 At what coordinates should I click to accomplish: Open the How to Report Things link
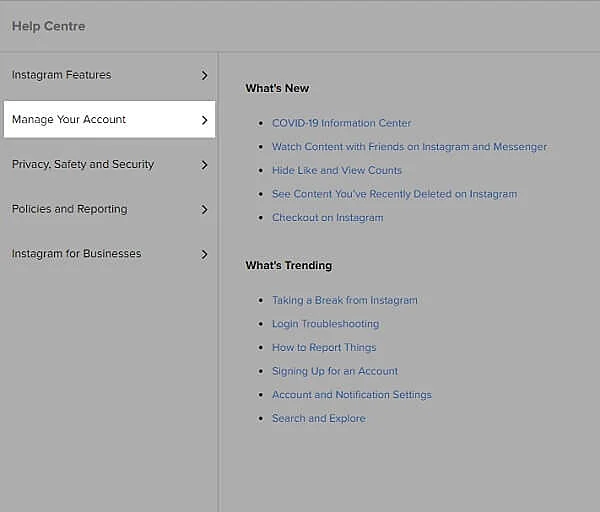(x=324, y=348)
